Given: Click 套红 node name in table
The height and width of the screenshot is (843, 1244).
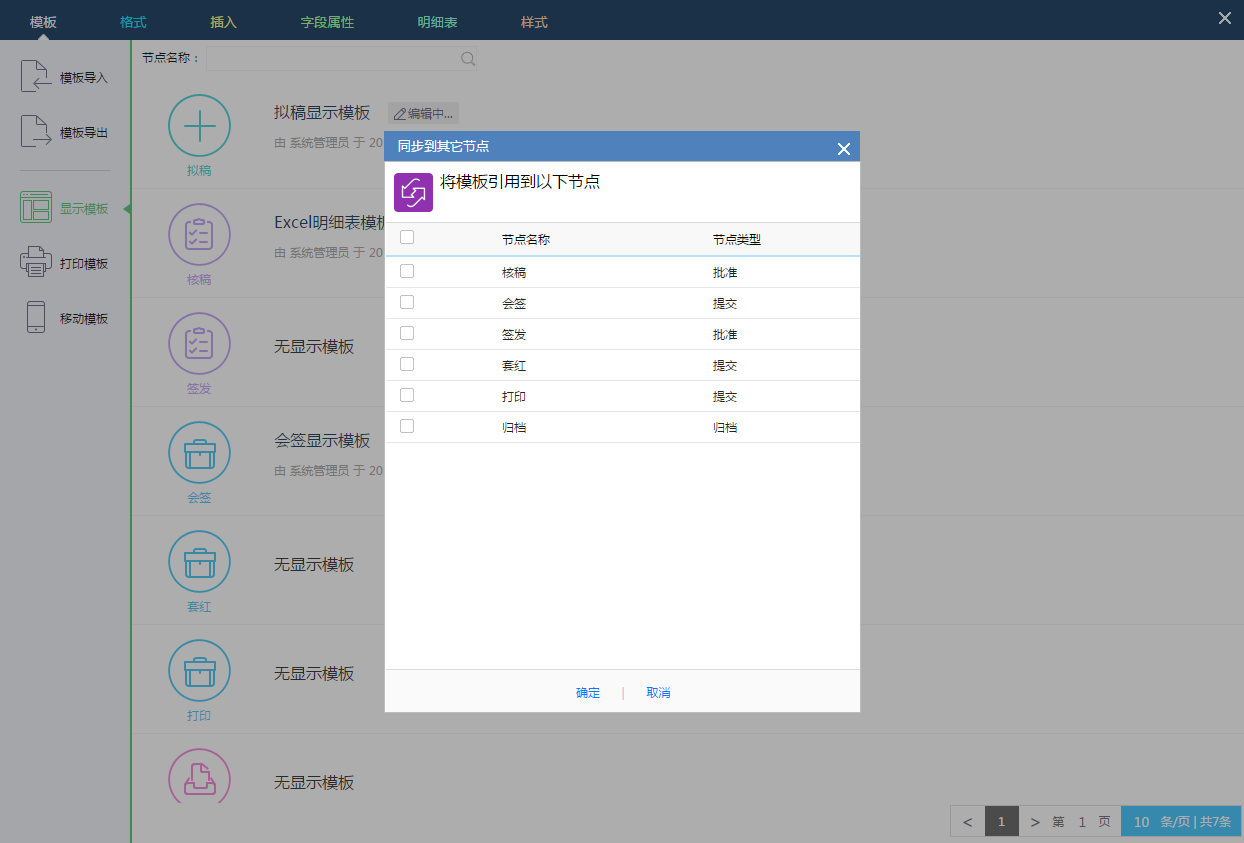Looking at the screenshot, I should (x=514, y=366).
